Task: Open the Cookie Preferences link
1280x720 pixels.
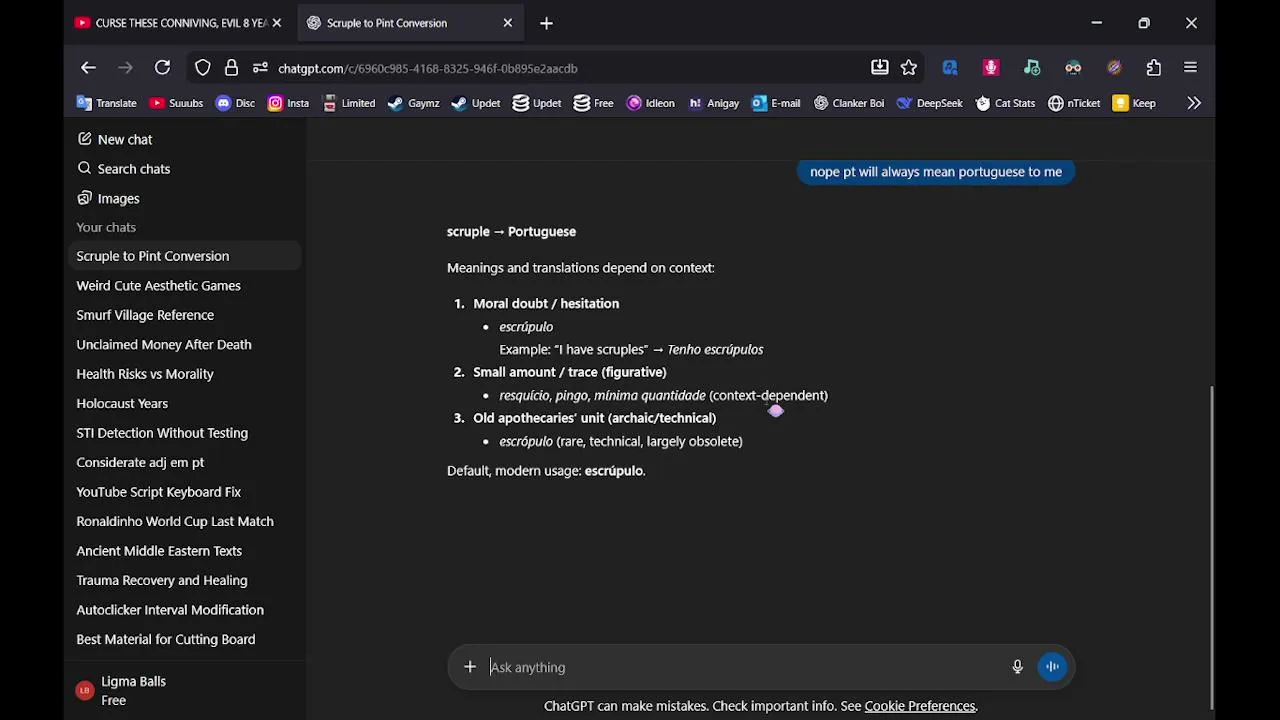Action: [920, 706]
